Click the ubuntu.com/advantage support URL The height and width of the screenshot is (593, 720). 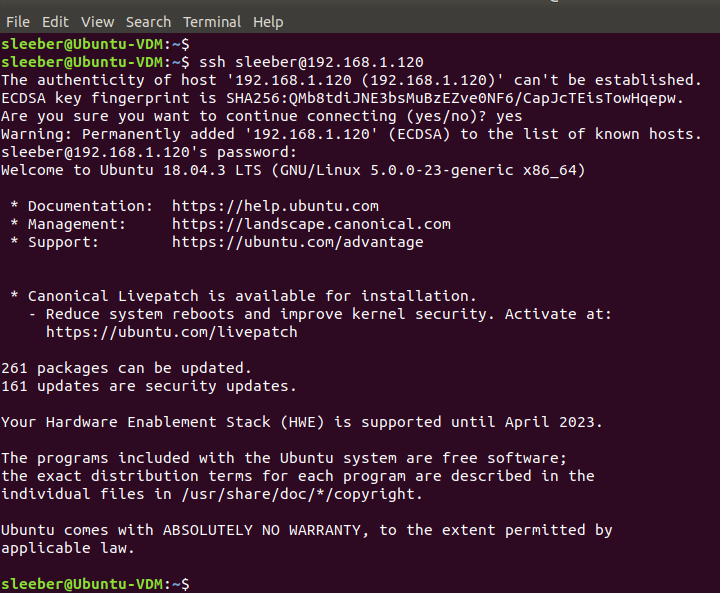297,242
